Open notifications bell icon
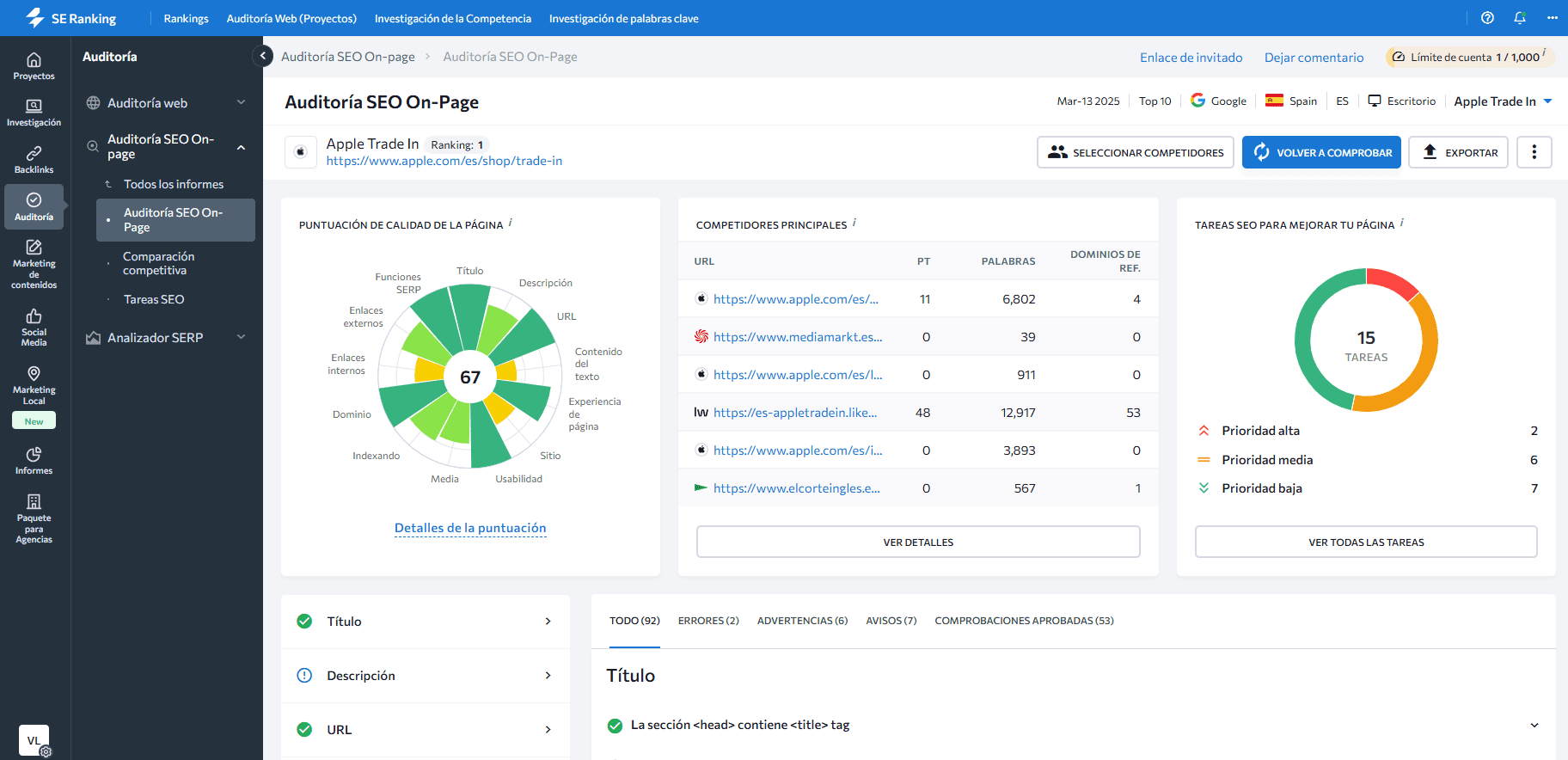 (x=1520, y=18)
